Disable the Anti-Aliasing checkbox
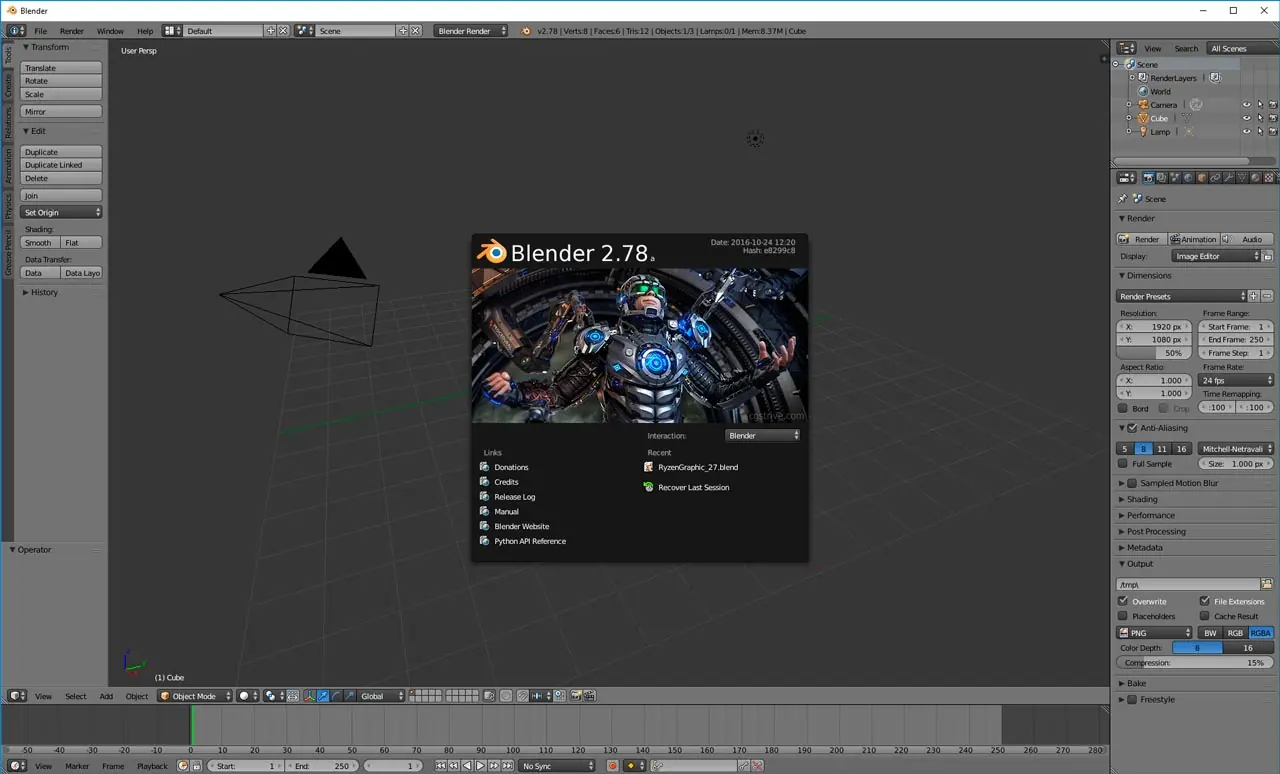 pos(1132,428)
